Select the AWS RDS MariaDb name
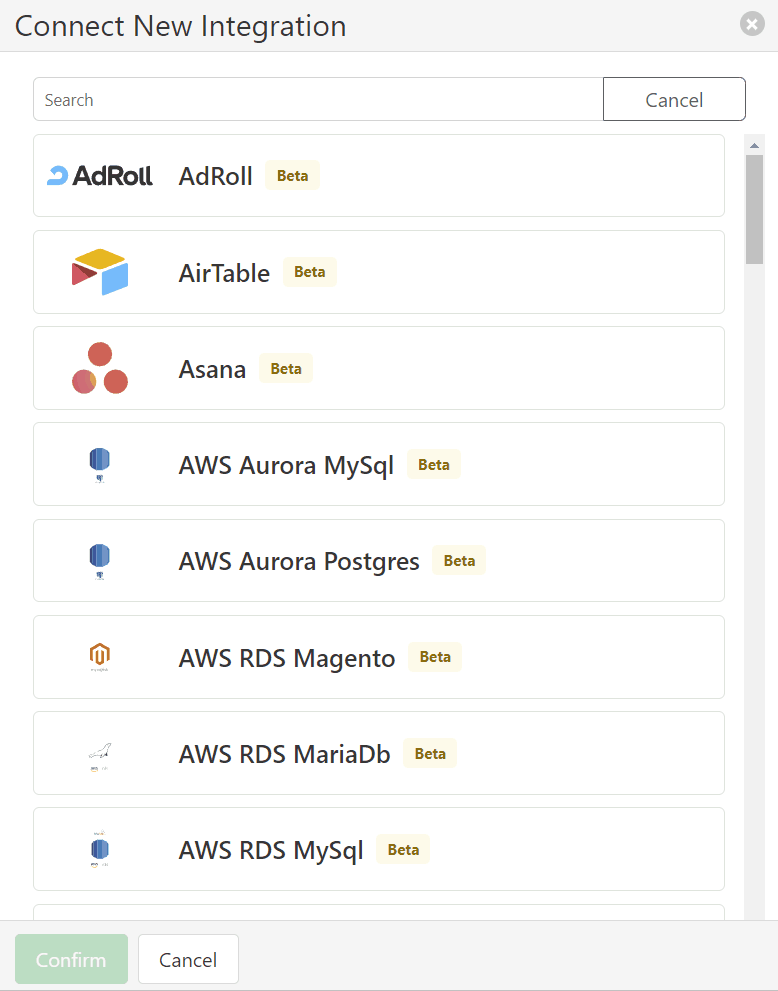The height and width of the screenshot is (991, 778). pyautogui.click(x=284, y=754)
